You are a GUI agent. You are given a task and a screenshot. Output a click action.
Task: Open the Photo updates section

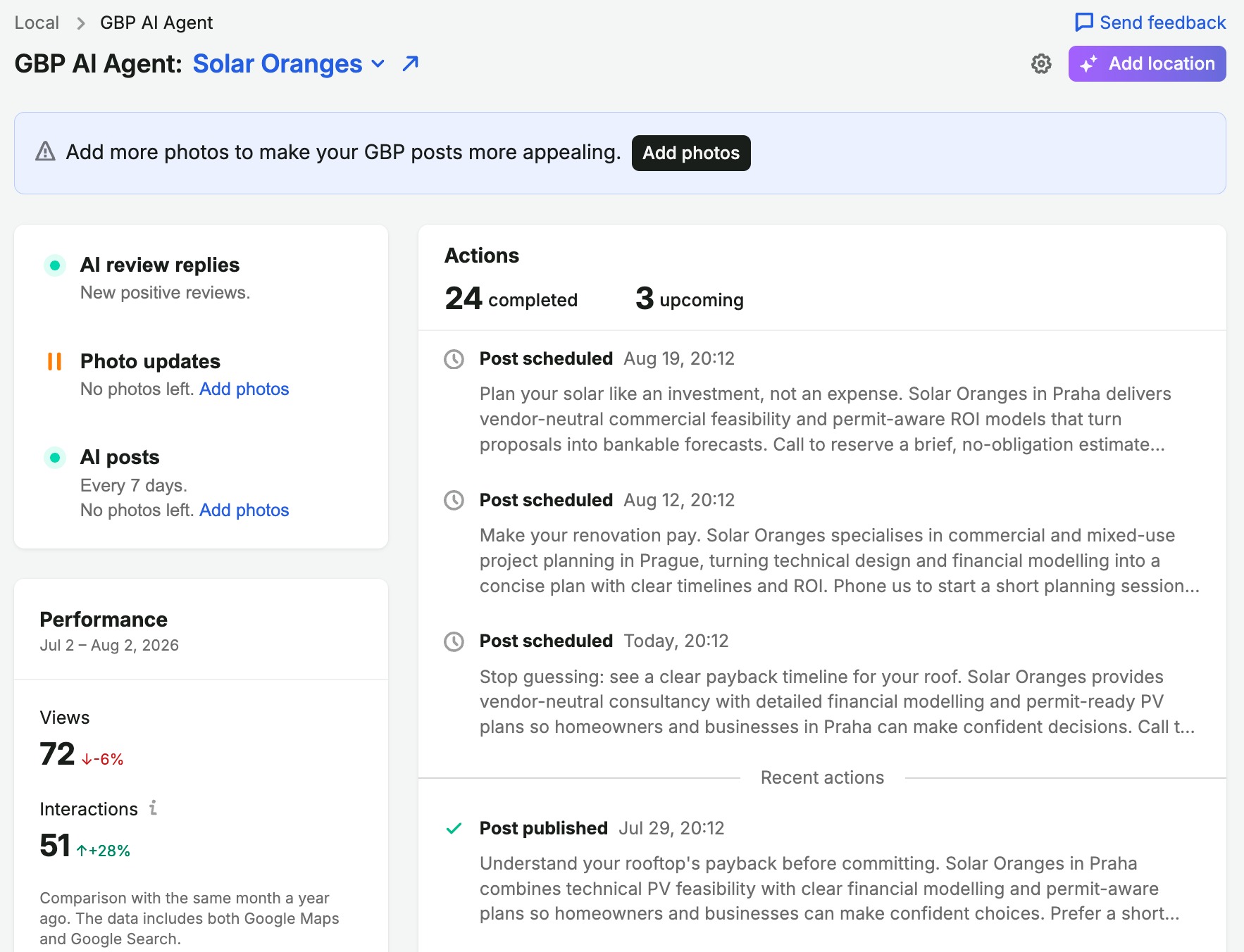[x=150, y=361]
